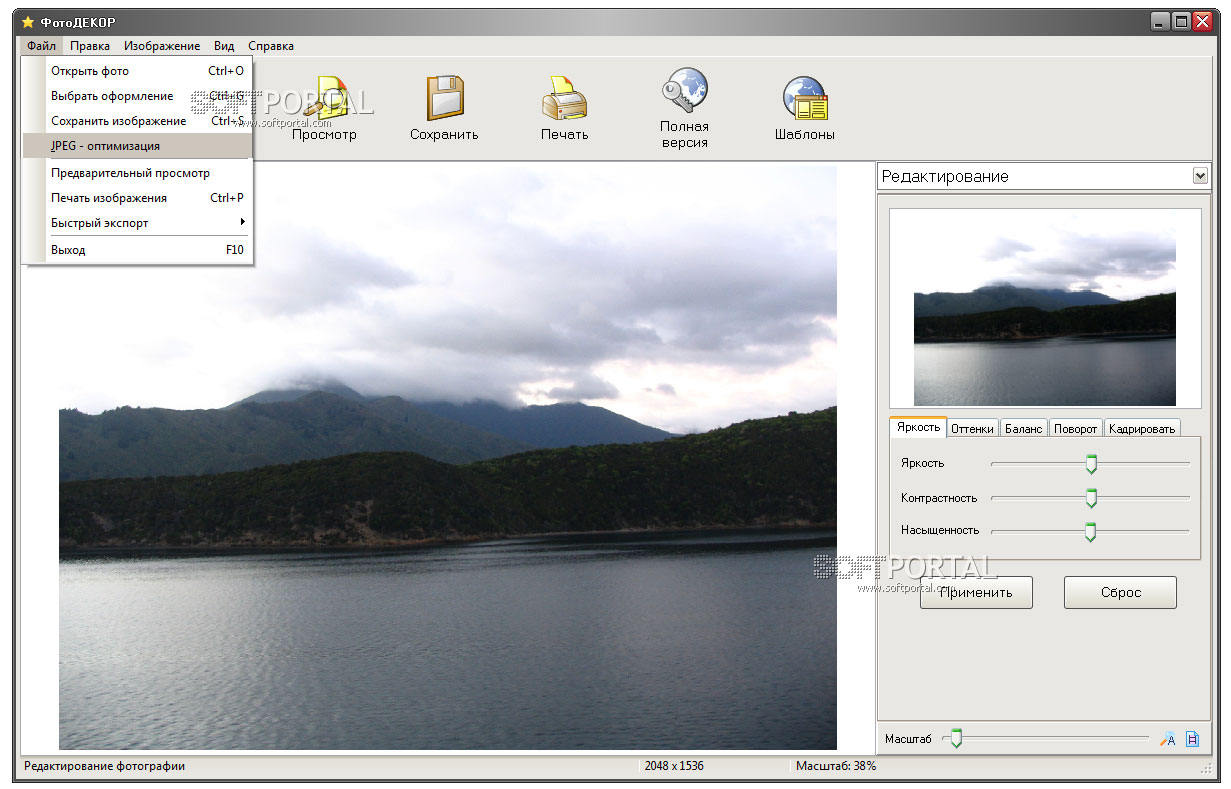This screenshot has width=1231, height=789.
Task: Switch to the Яркость tab
Action: [x=918, y=427]
